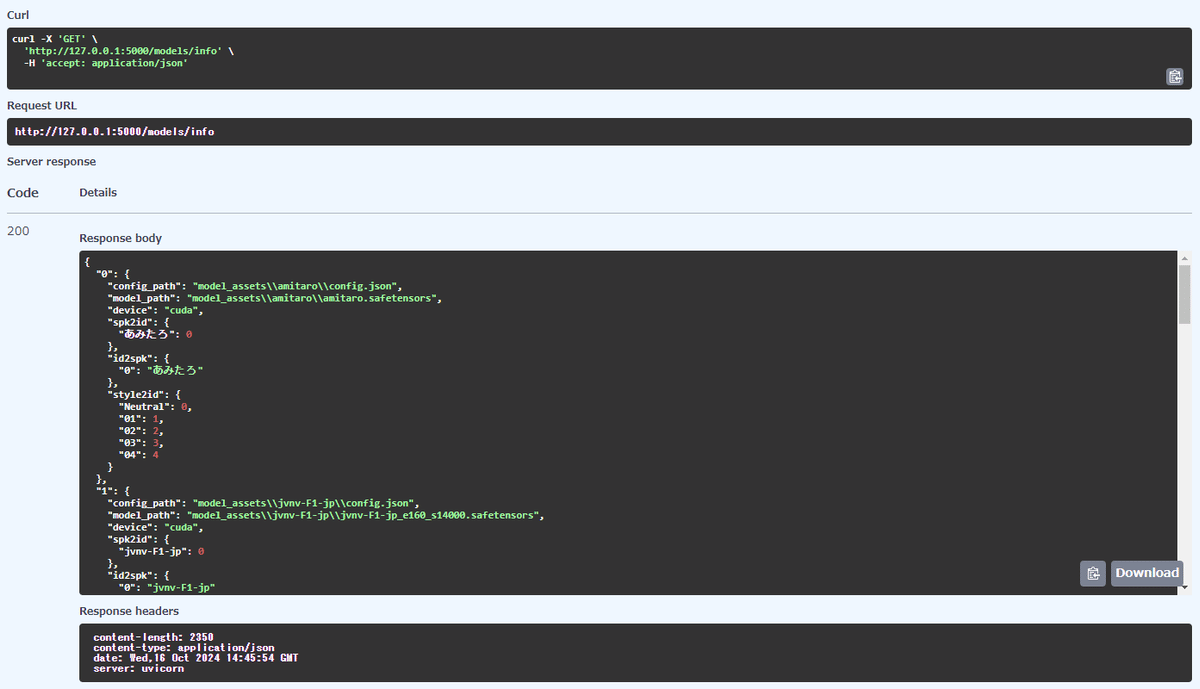Click the content-type: application/json header
Image resolution: width=1200 pixels, height=689 pixels.
[184, 648]
